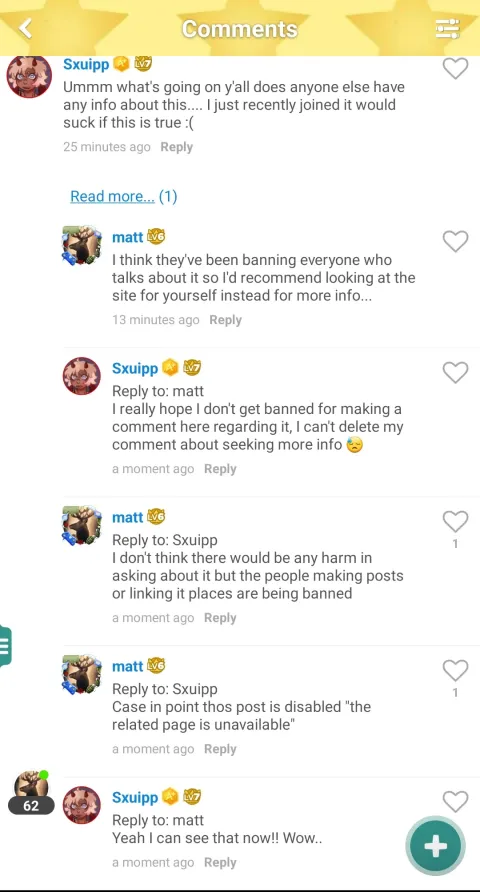Screen dimensions: 480x892
Task: Open the online user avatar with 62 badge
Action: click(x=31, y=792)
